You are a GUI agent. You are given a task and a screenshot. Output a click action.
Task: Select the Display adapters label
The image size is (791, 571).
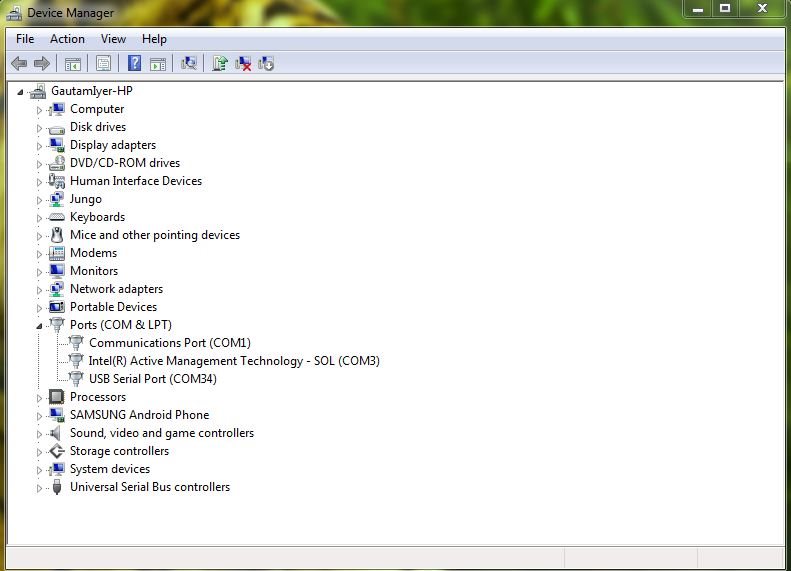113,145
